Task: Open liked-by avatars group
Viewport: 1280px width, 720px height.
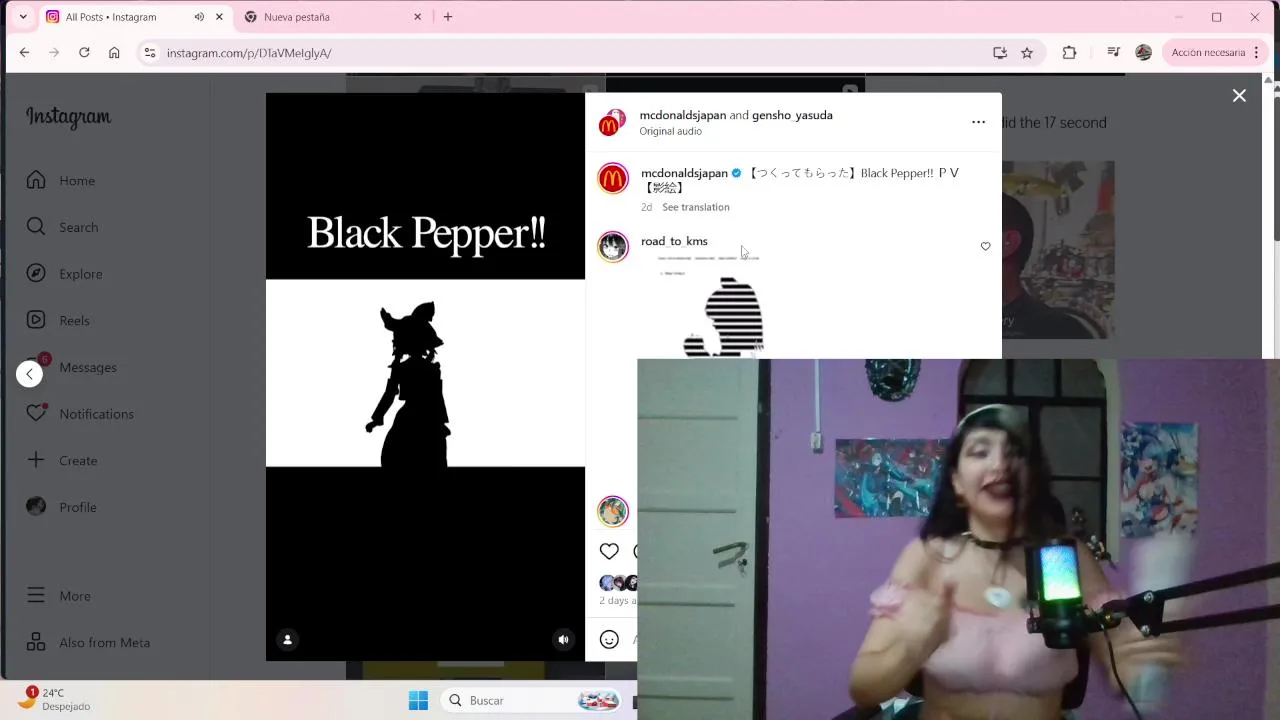Action: [618, 583]
